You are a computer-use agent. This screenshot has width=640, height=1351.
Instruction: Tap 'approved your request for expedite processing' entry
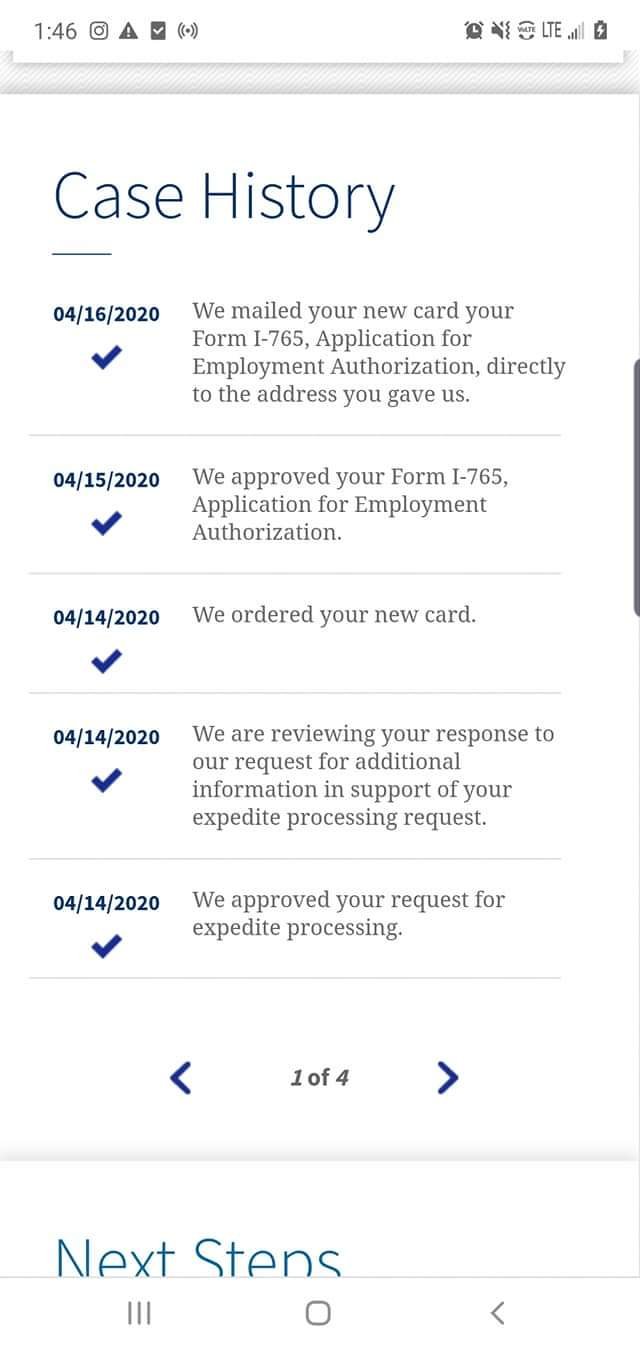coord(348,914)
